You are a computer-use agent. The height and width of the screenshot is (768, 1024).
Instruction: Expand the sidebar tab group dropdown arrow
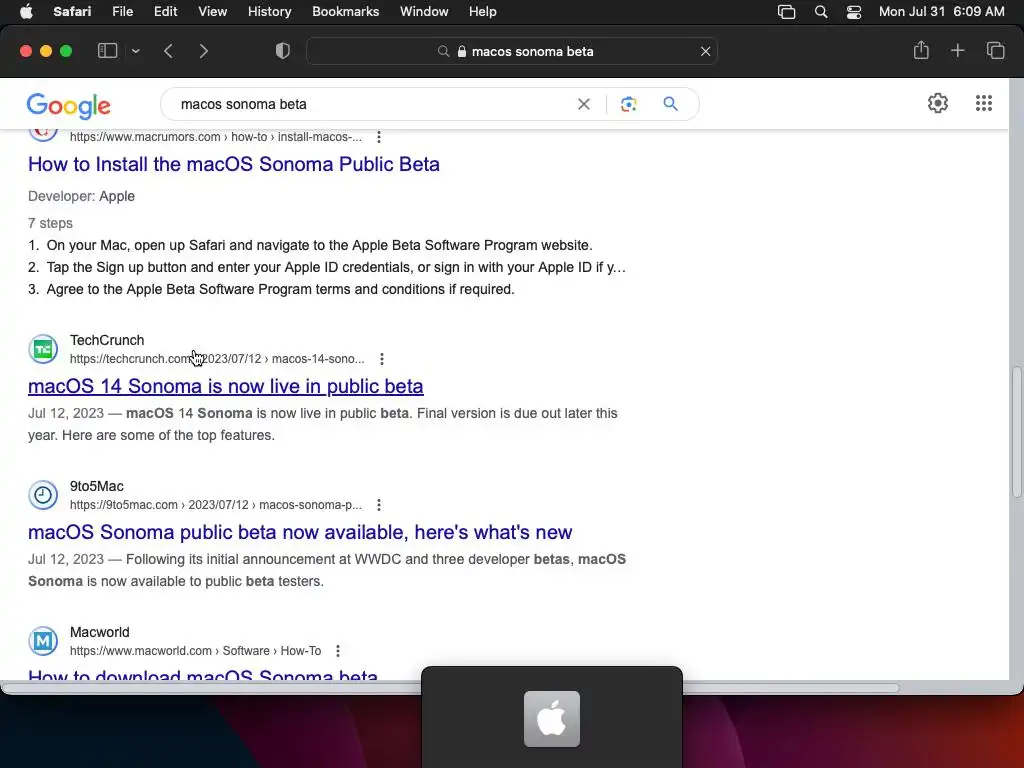click(x=135, y=51)
